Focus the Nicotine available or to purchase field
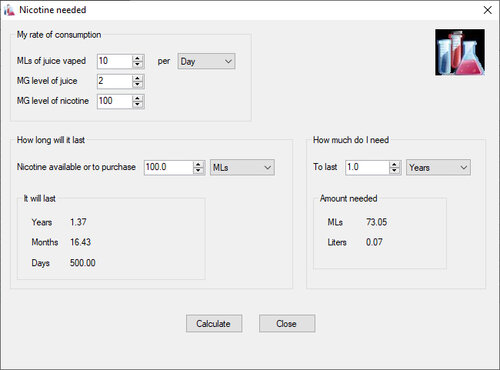500x370 pixels. click(169, 167)
